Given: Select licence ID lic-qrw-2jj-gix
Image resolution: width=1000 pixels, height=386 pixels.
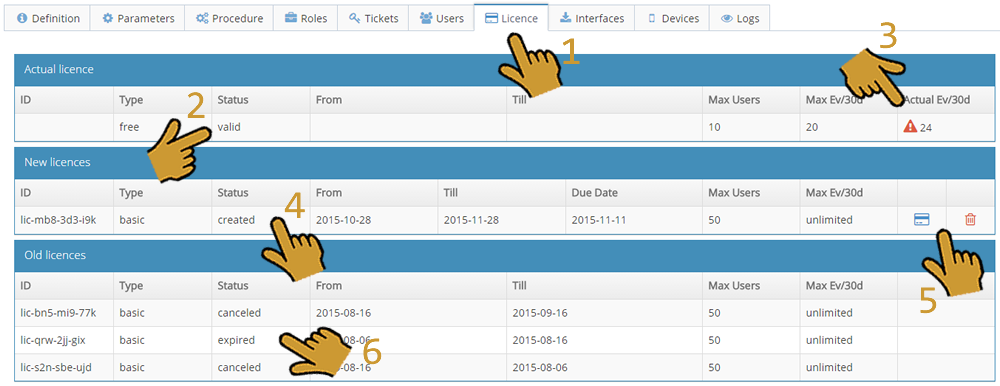Looking at the screenshot, I should [x=53, y=340].
